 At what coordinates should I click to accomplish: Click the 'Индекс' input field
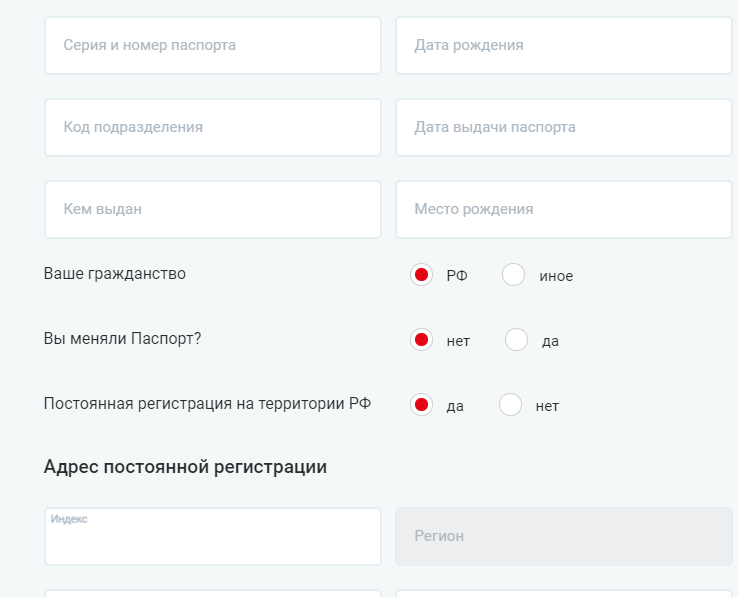pyautogui.click(x=213, y=536)
